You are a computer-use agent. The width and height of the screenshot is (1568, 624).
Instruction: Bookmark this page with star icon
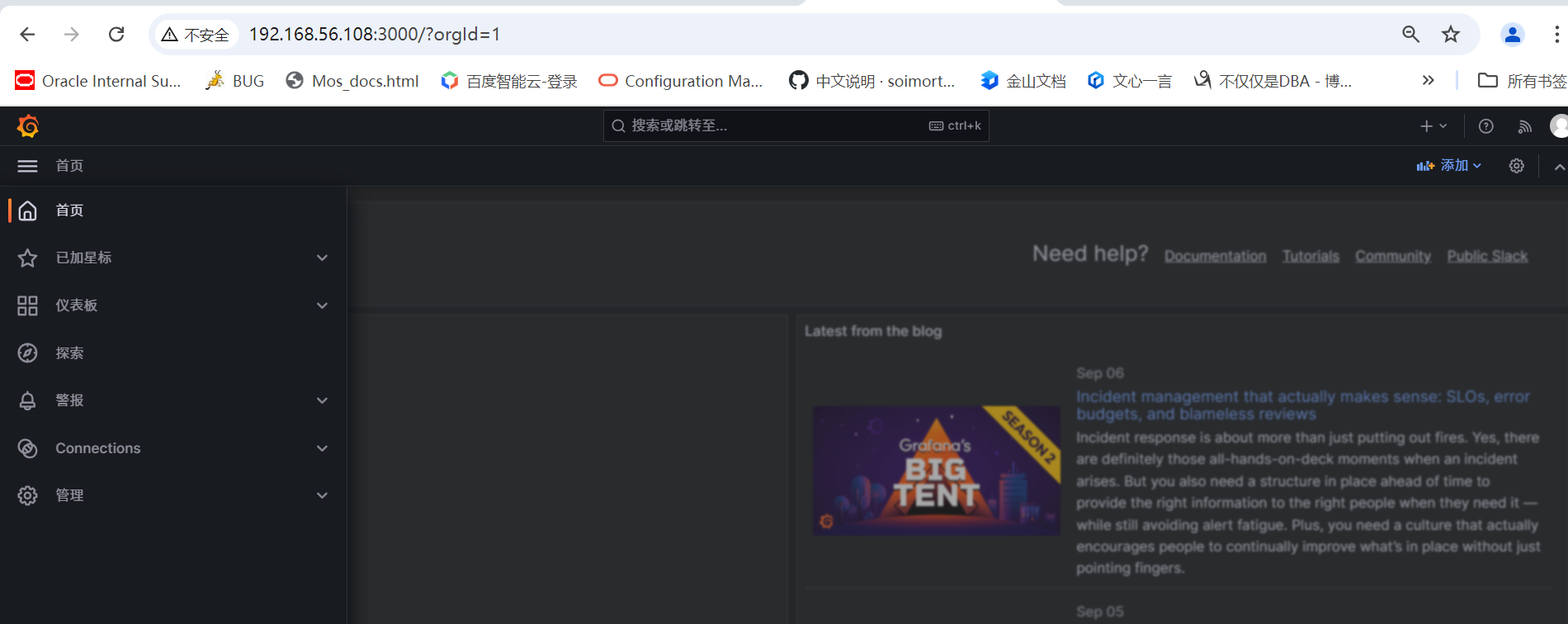click(1451, 34)
